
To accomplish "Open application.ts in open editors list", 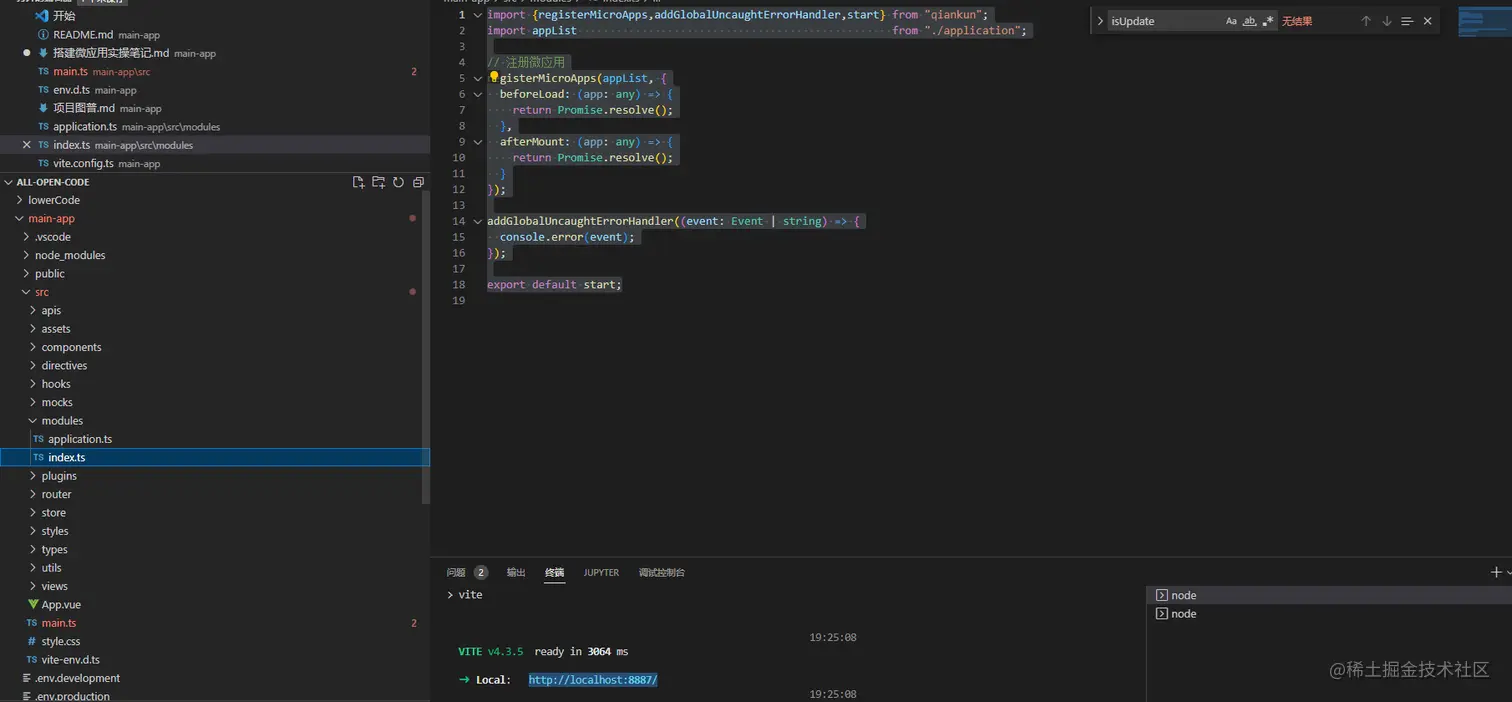I will (85, 127).
